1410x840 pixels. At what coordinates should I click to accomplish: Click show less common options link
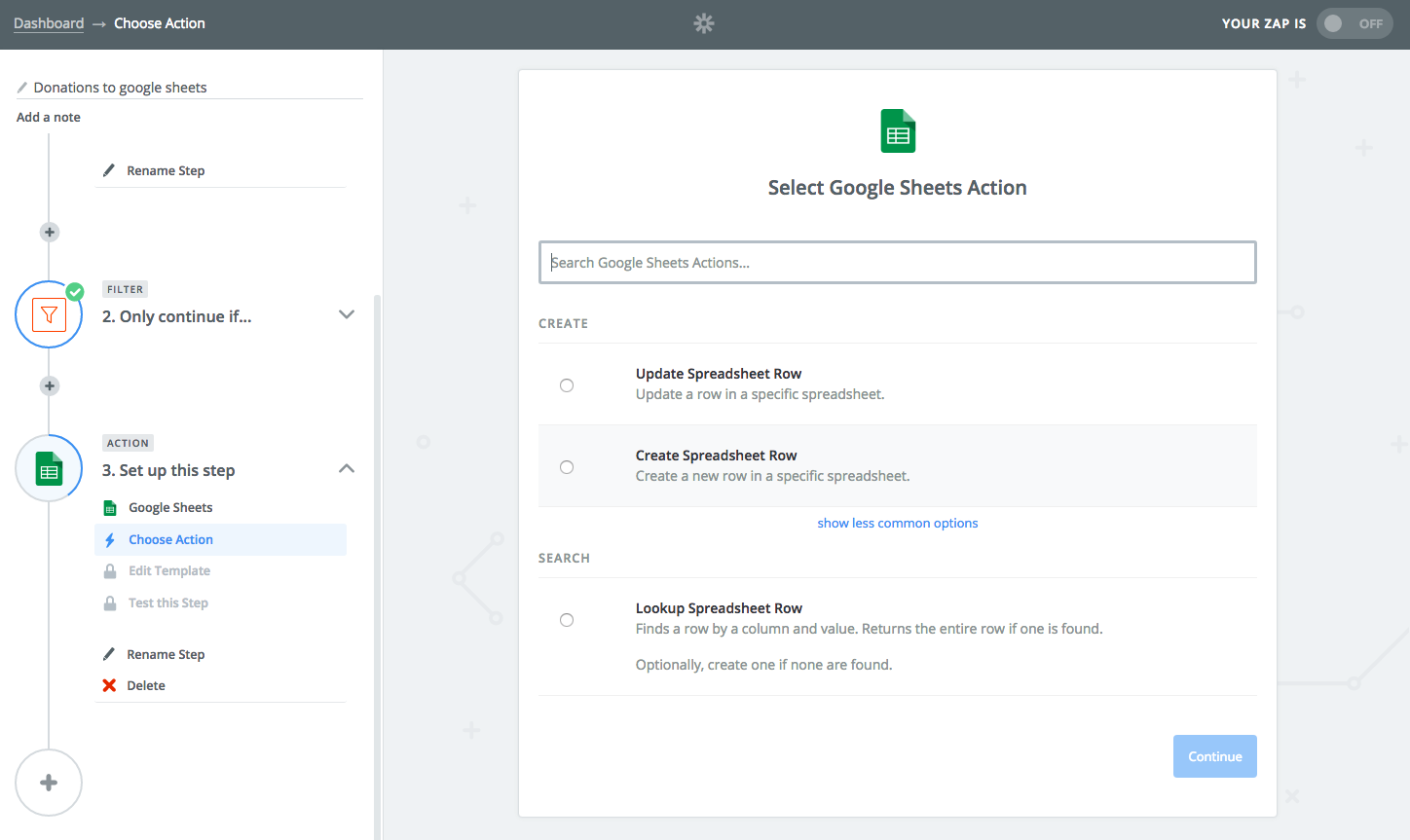pyautogui.click(x=898, y=523)
